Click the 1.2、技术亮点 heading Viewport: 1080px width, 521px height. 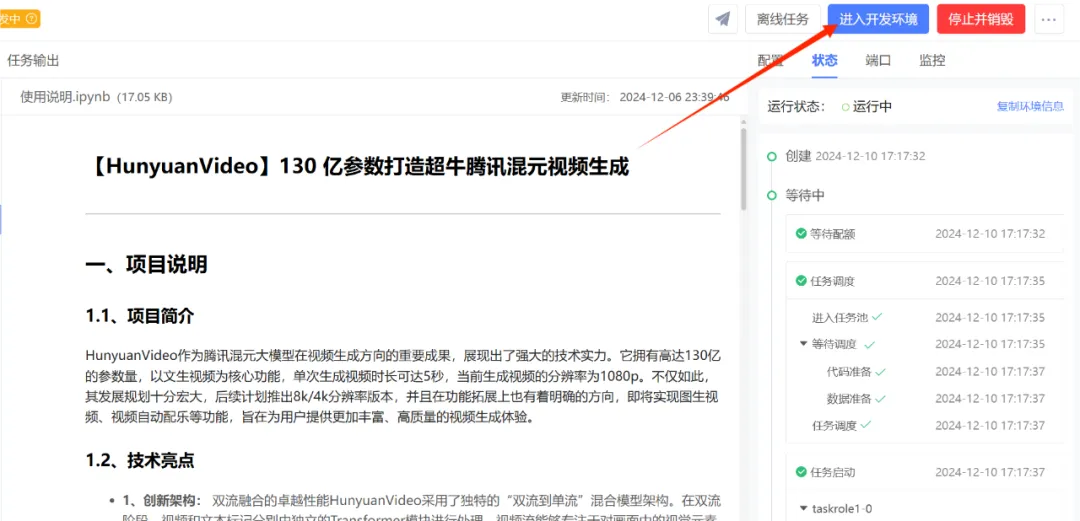coord(140,461)
